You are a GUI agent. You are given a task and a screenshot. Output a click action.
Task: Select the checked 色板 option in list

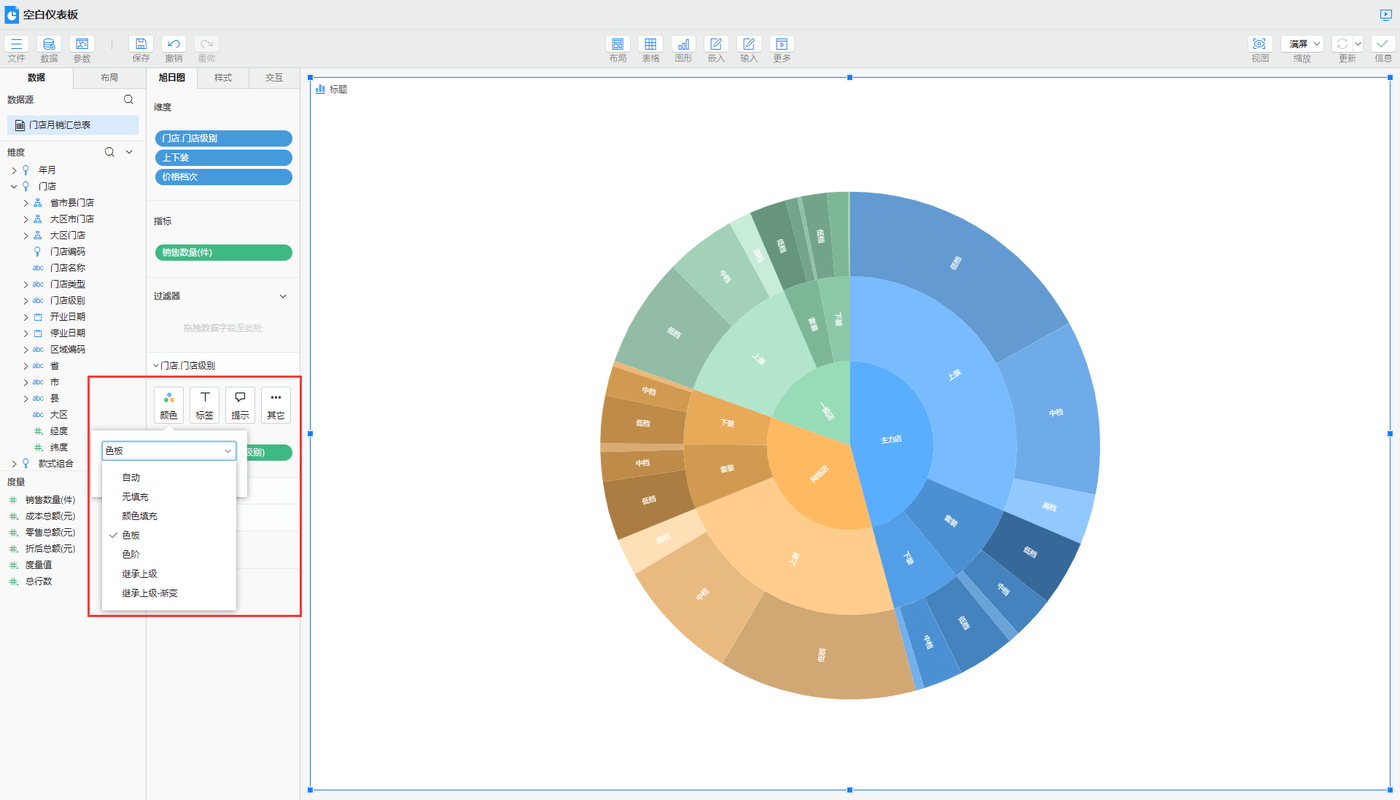[x=131, y=535]
